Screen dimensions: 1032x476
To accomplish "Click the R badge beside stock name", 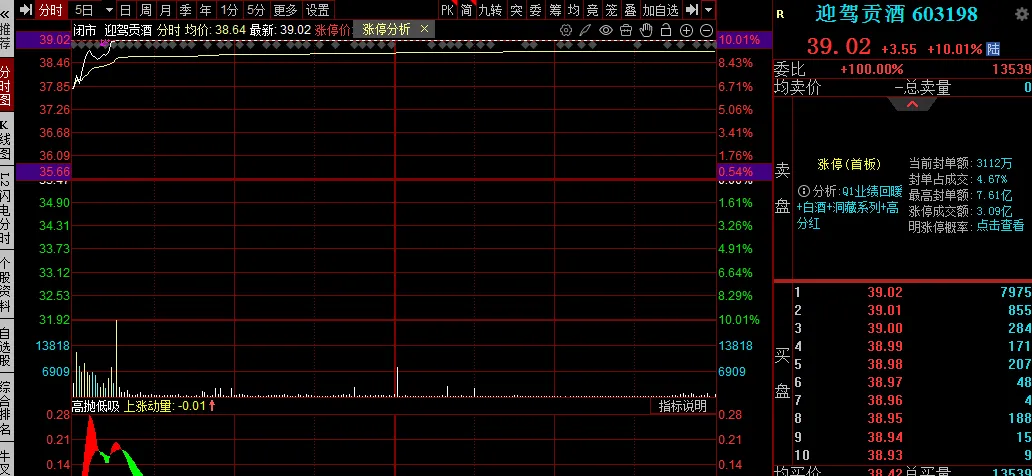I will pos(781,14).
